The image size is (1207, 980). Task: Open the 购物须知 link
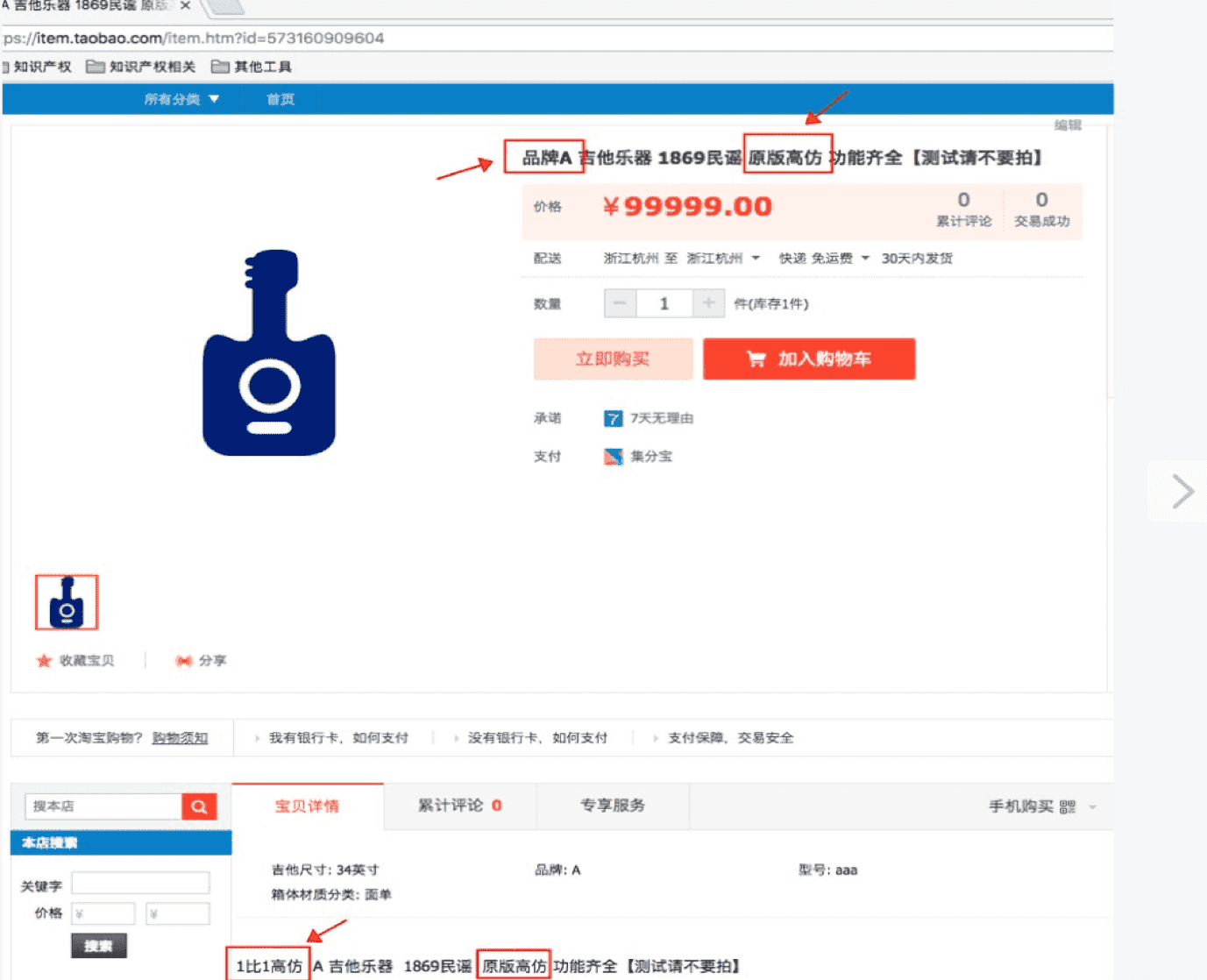pyautogui.click(x=180, y=738)
